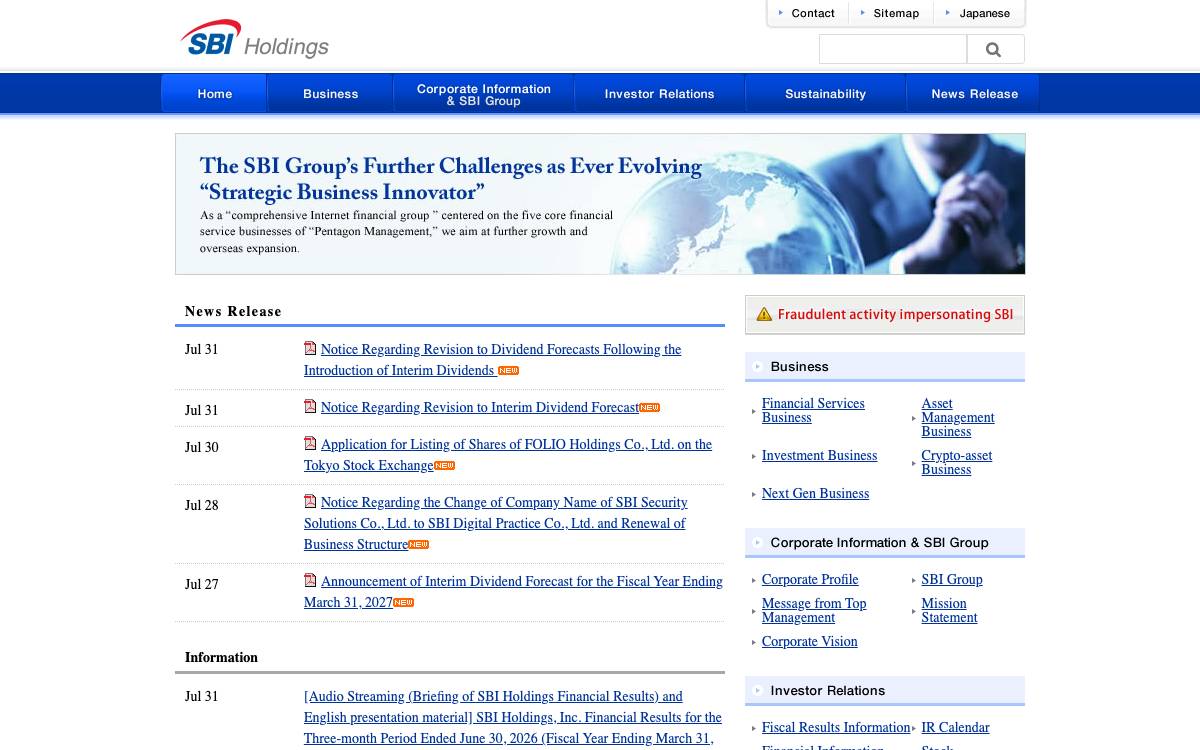Open Investment Business link

coord(819,455)
